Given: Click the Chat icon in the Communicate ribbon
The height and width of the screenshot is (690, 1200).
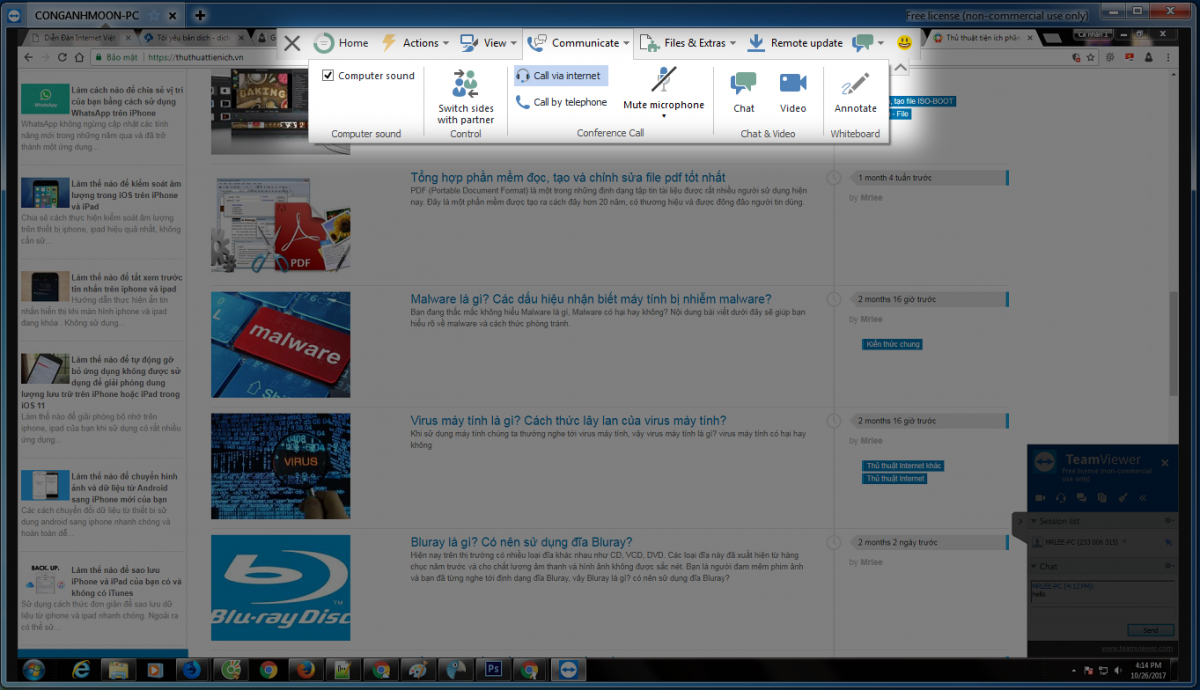Looking at the screenshot, I should (x=743, y=92).
